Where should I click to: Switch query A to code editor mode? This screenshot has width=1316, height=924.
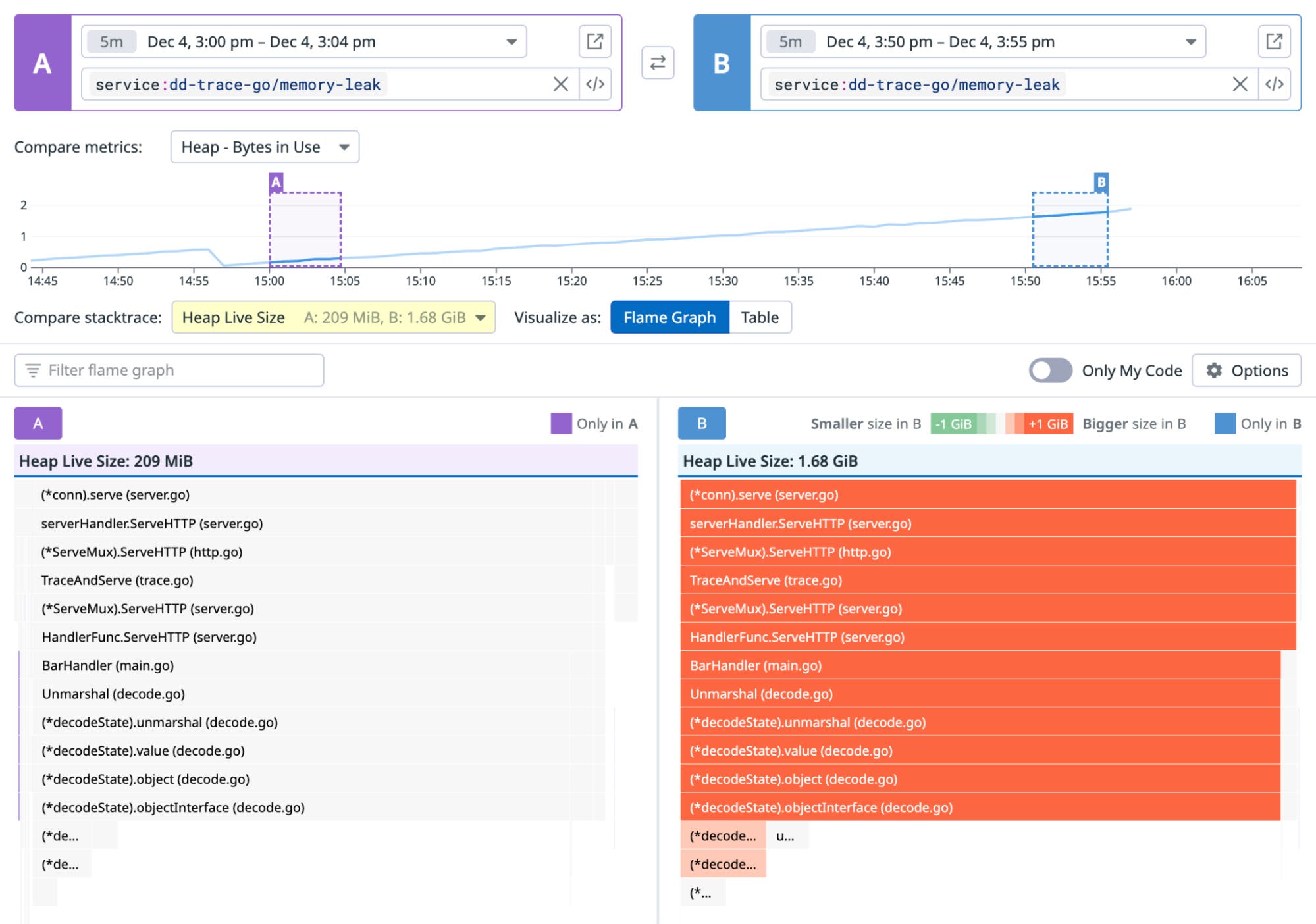[594, 84]
